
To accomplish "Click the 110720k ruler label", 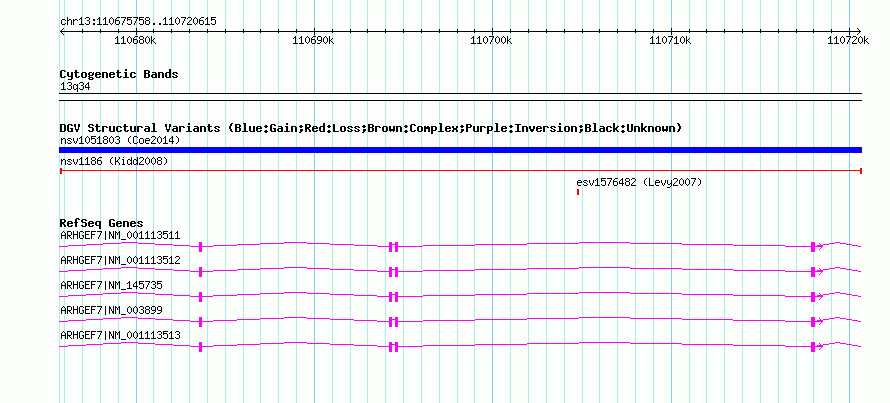I will coord(848,40).
